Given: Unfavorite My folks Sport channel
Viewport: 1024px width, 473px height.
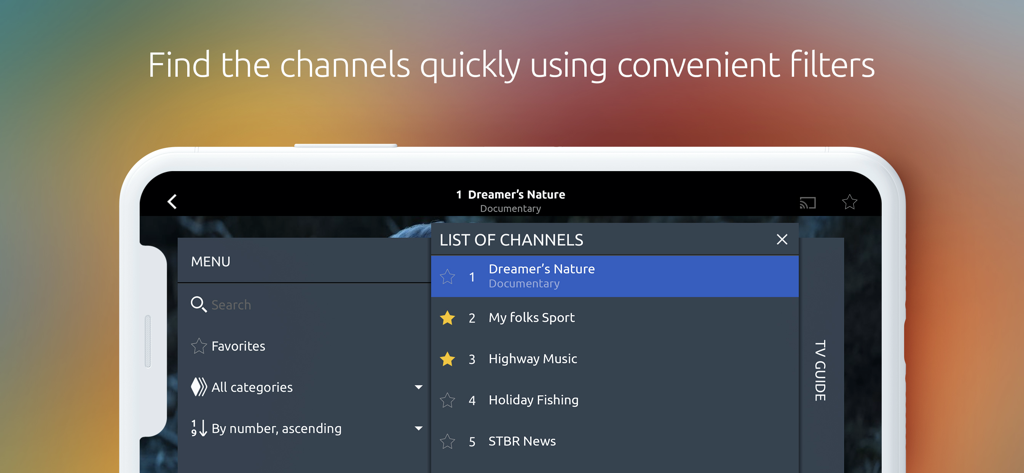Looking at the screenshot, I should (x=448, y=318).
